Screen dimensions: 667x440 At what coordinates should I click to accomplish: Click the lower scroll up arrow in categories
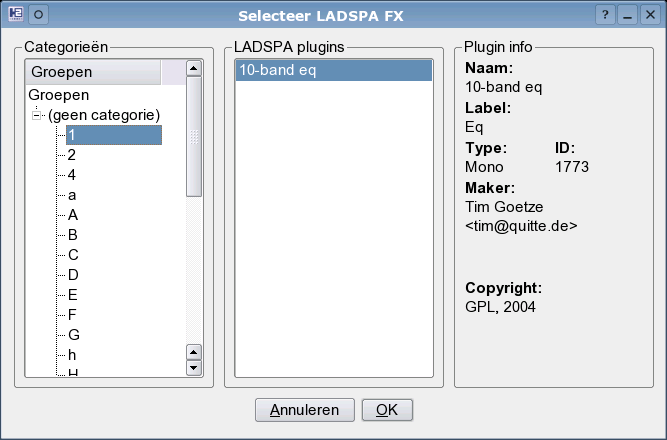194,352
